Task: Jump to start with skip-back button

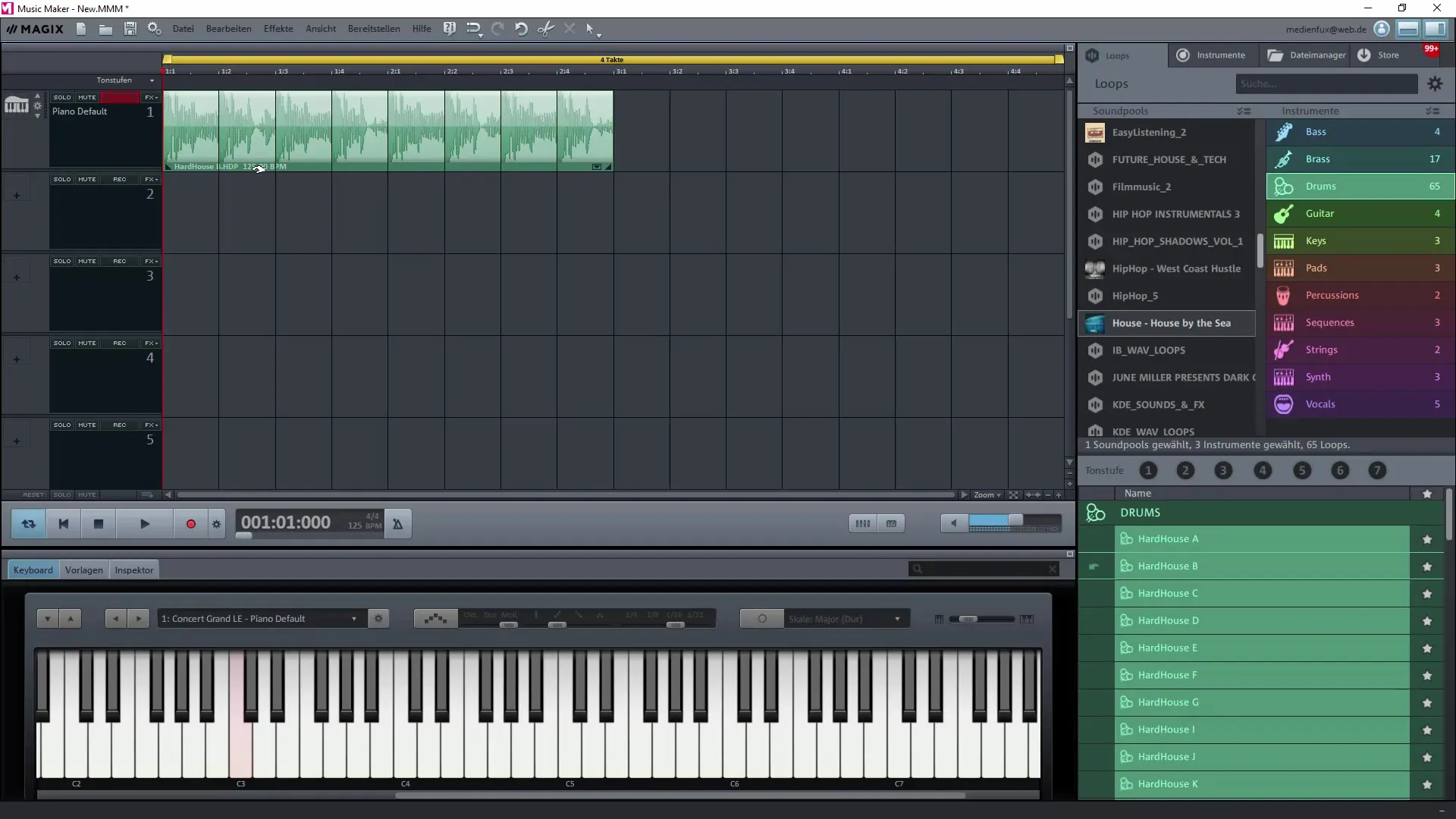Action: (64, 523)
